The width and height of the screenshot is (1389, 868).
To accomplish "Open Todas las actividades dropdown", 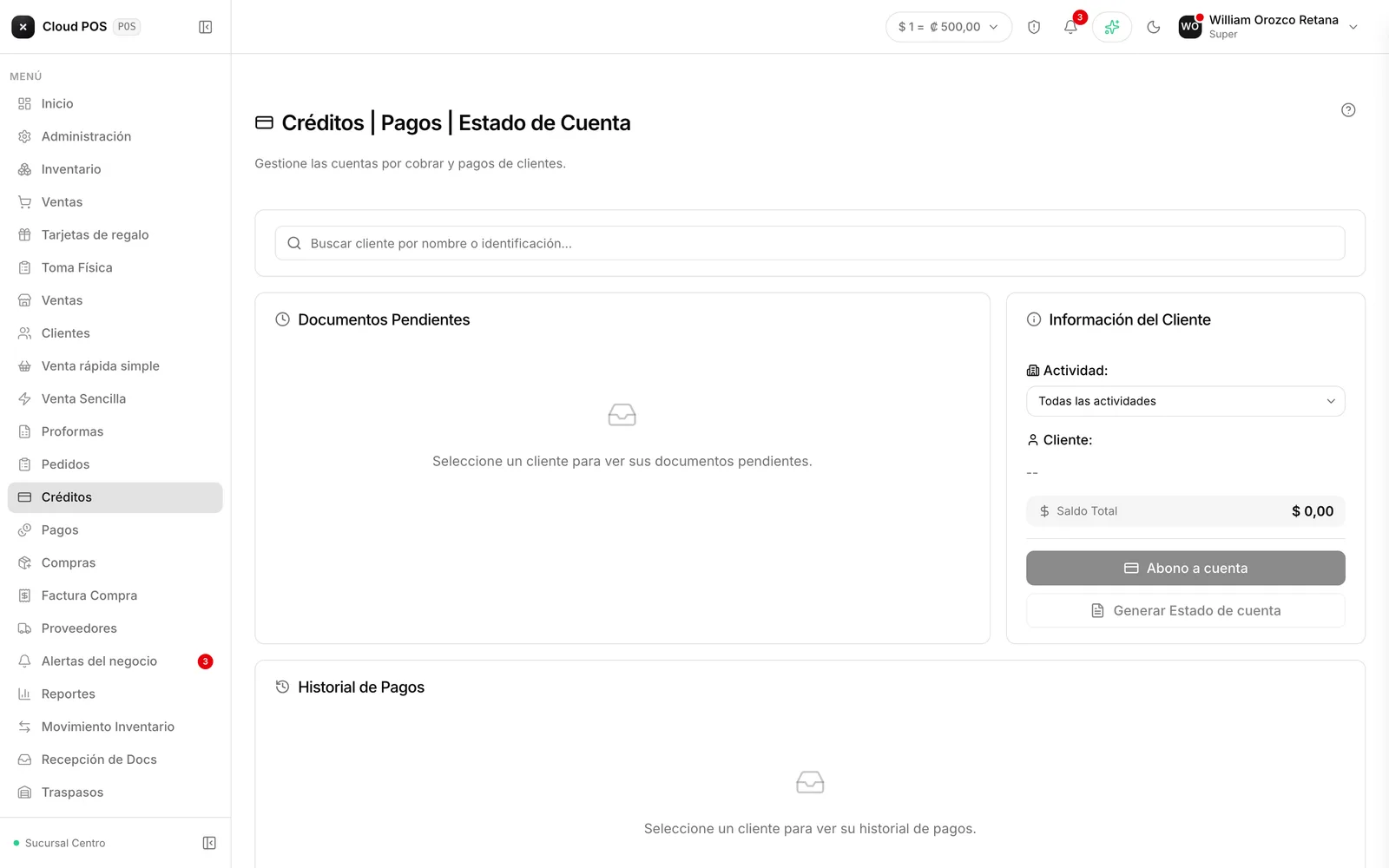I will pyautogui.click(x=1186, y=401).
